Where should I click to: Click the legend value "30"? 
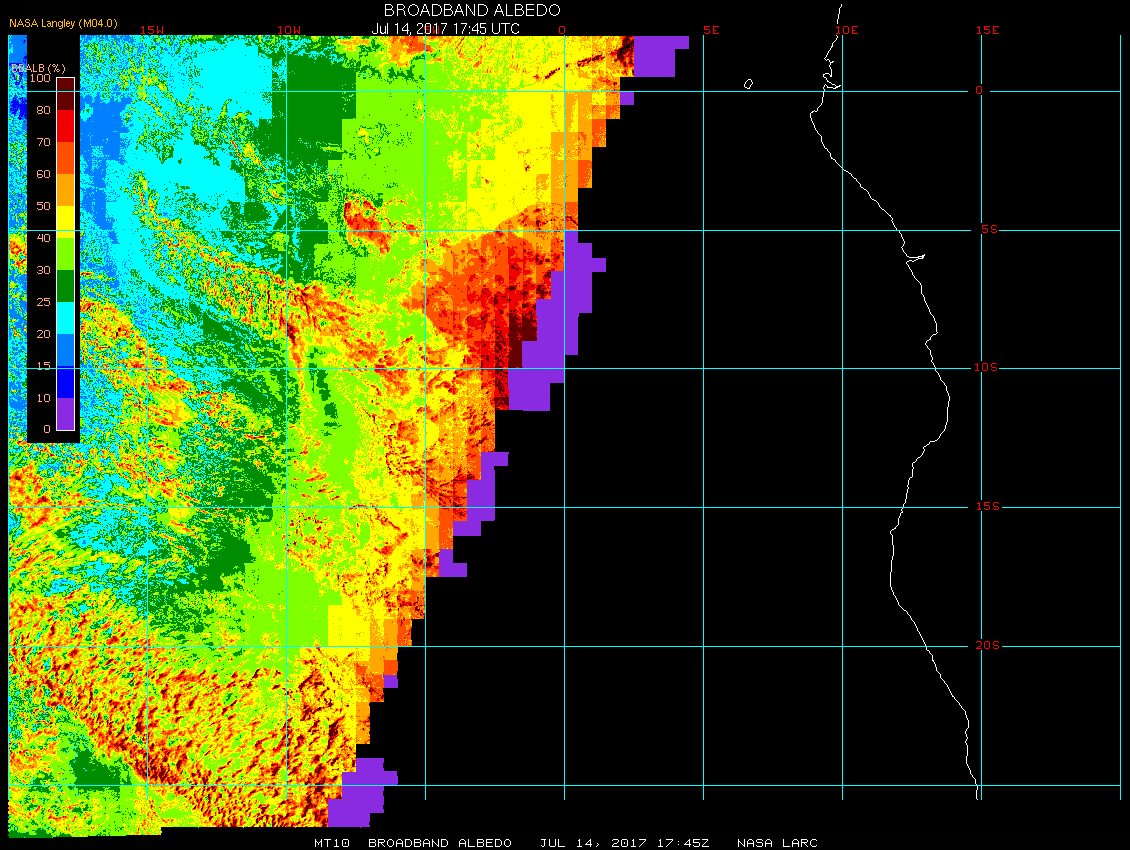(44, 270)
